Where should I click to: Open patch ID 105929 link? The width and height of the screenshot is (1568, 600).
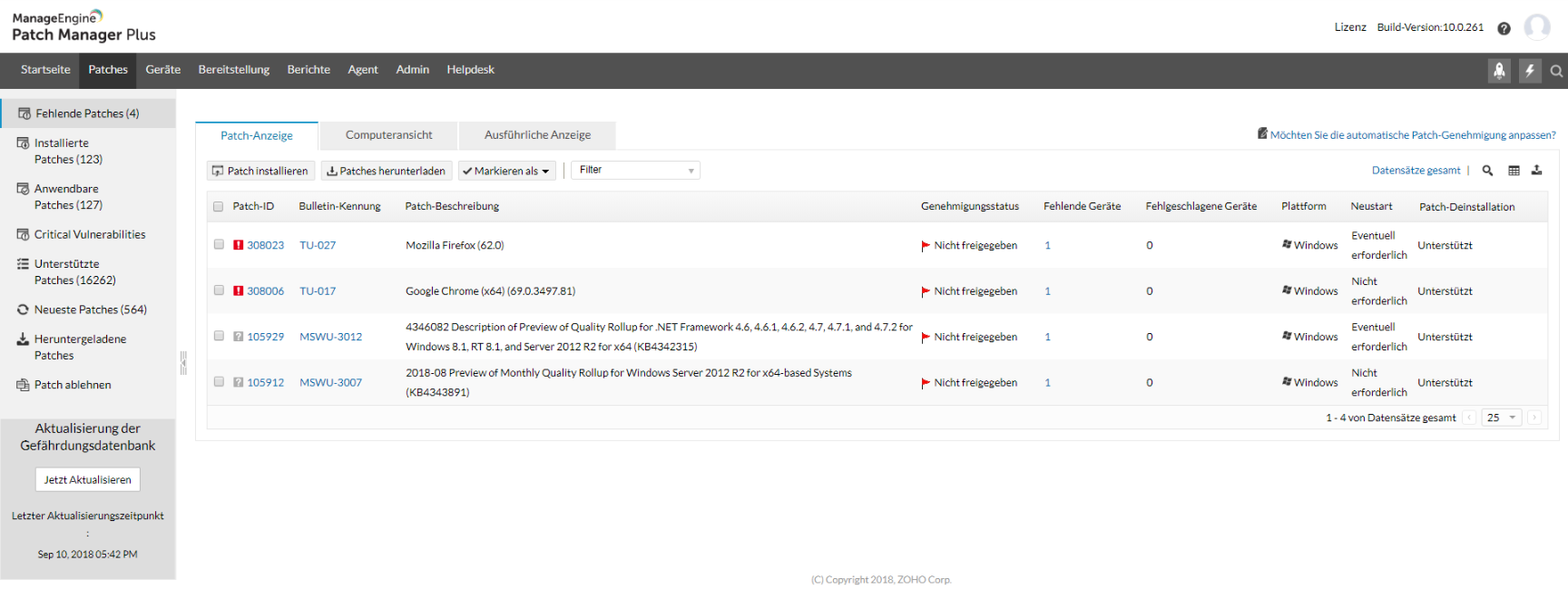[265, 337]
